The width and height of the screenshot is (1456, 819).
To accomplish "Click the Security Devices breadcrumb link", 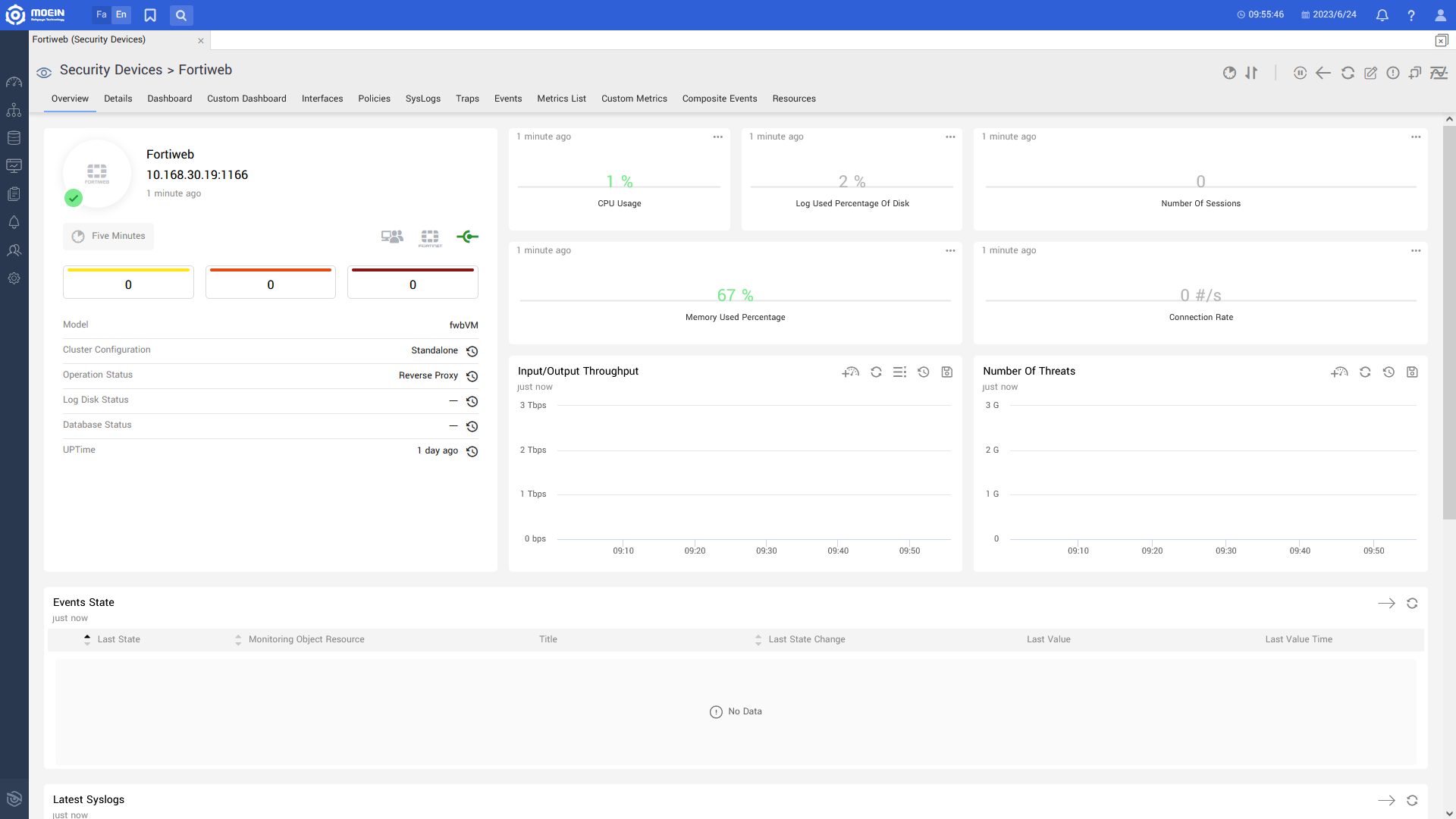I will [x=111, y=70].
